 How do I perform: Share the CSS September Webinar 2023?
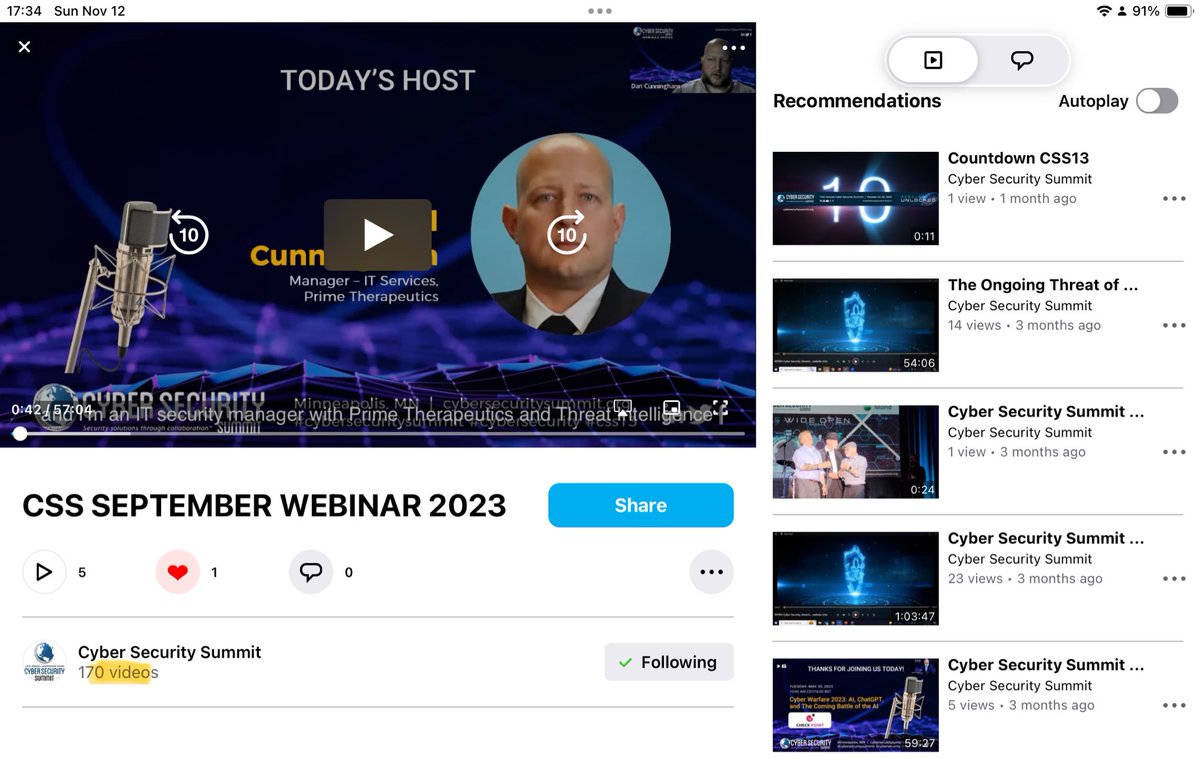(640, 505)
